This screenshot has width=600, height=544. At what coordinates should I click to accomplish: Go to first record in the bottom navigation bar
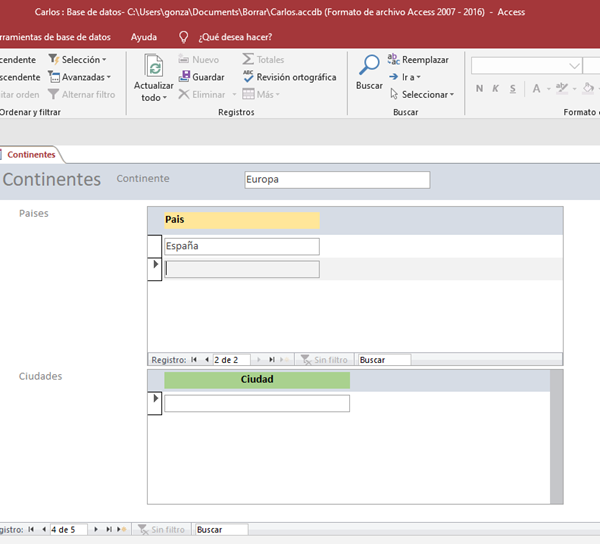pyautogui.click(x=31, y=529)
